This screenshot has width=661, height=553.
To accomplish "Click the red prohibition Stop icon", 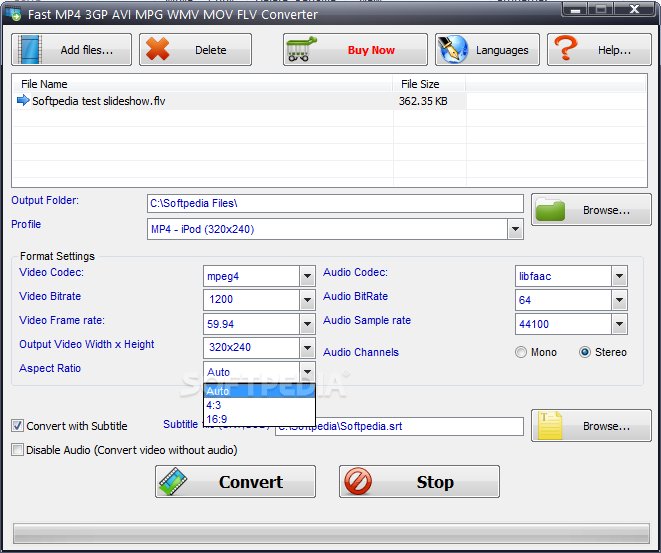I will tap(358, 481).
